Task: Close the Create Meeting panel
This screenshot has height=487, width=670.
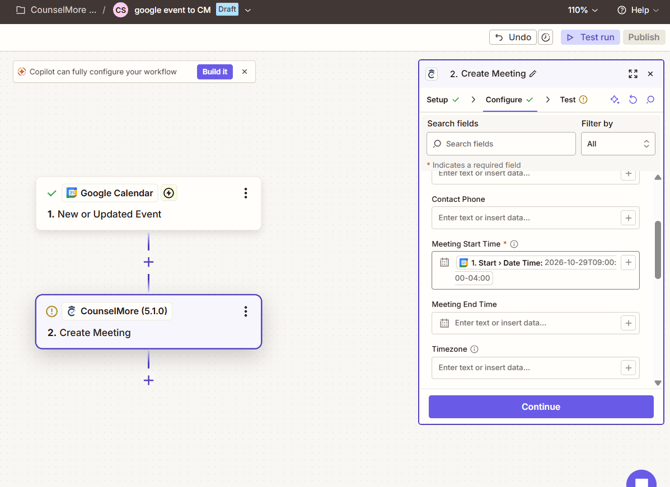Action: tap(650, 74)
